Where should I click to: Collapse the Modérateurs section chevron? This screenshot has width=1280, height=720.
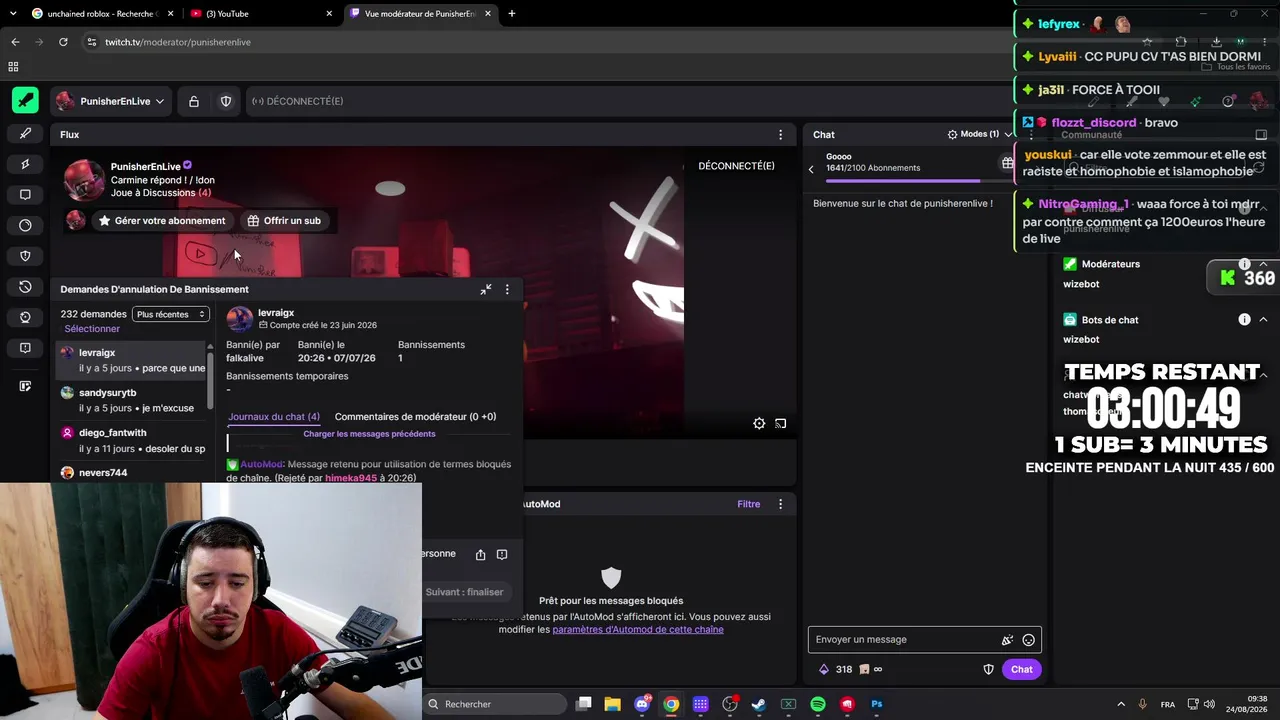tap(1263, 264)
